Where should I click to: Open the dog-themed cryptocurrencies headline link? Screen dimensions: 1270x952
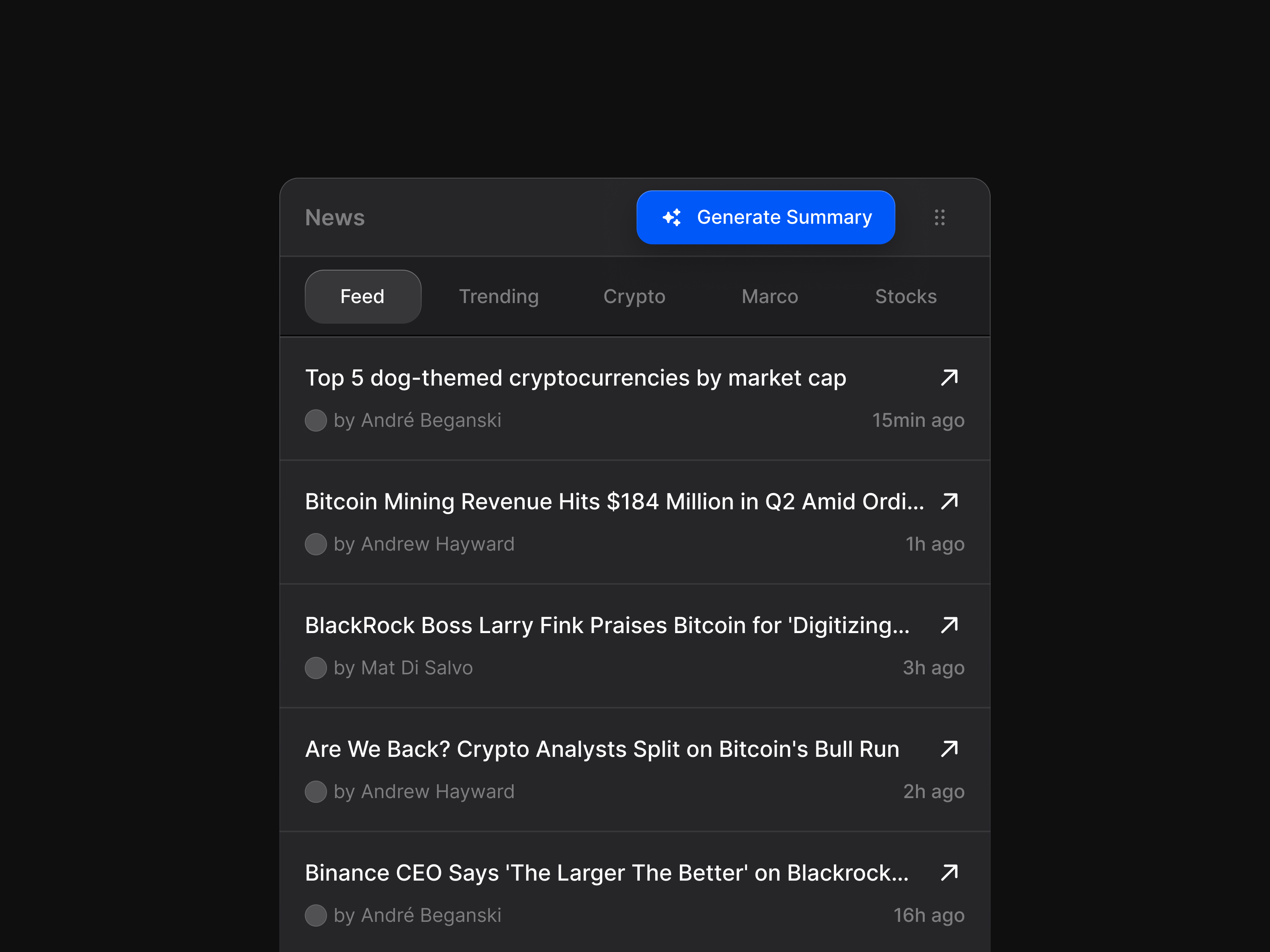(x=575, y=378)
